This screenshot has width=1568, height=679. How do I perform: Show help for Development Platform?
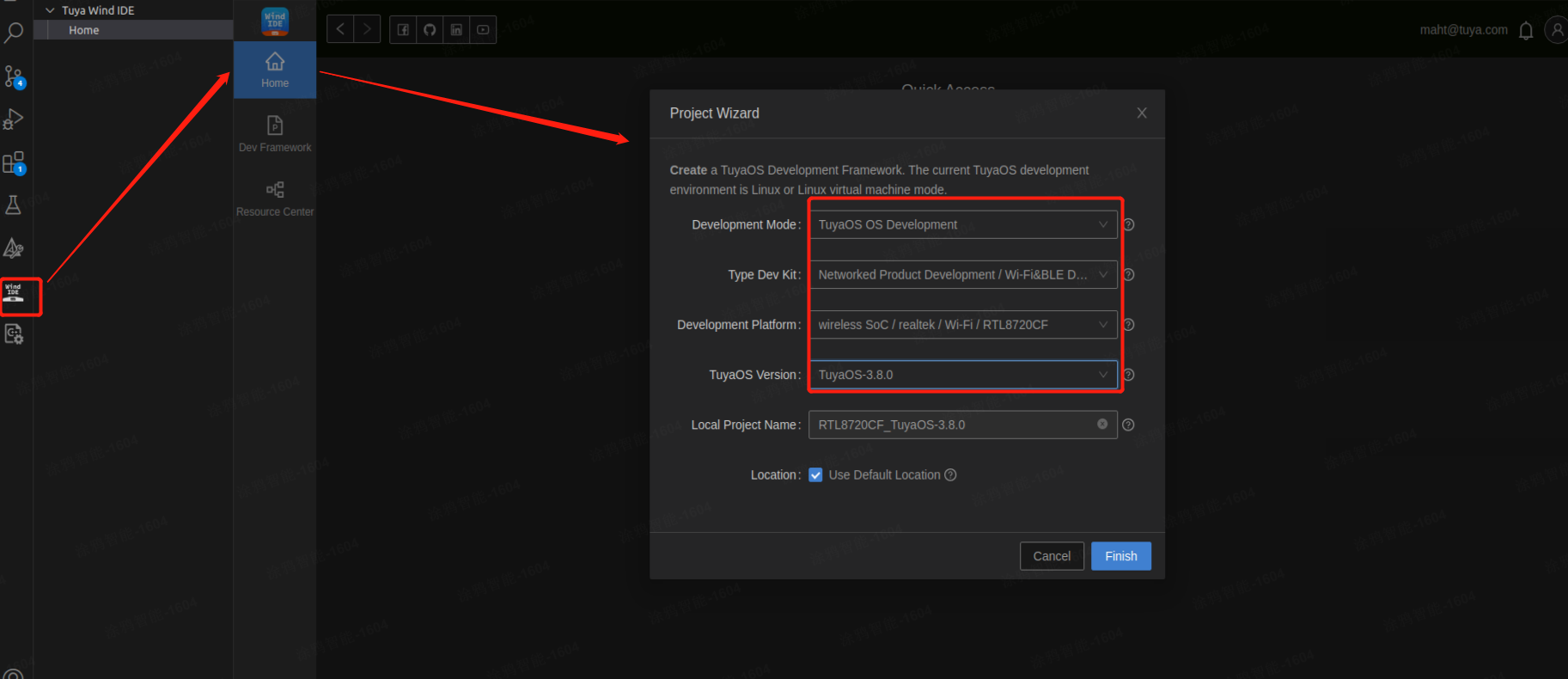pyautogui.click(x=1129, y=324)
